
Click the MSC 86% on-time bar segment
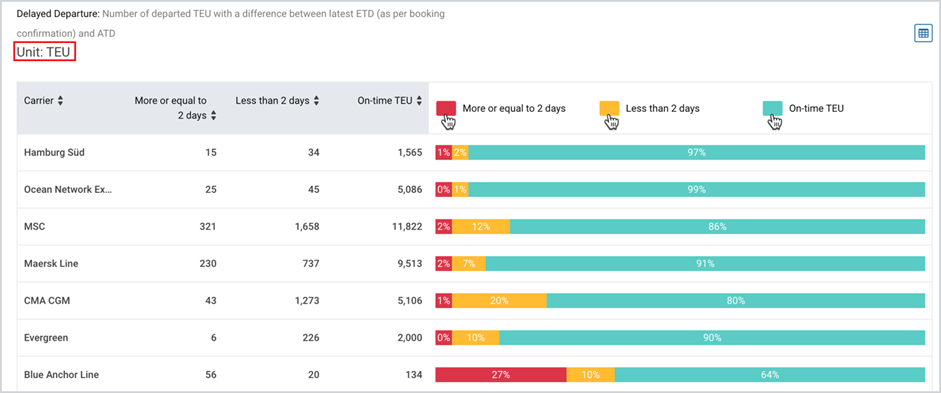tap(717, 227)
